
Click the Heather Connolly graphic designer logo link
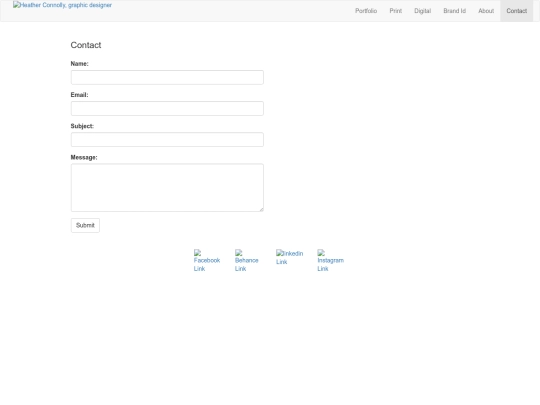coord(62,5)
